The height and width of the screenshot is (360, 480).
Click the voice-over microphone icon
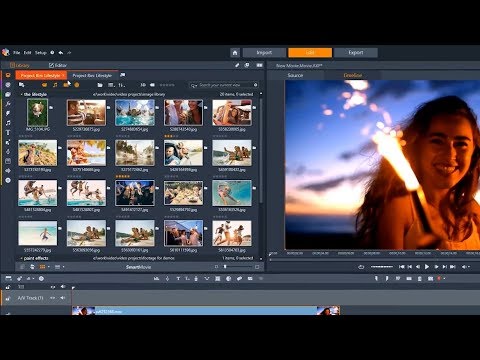pos(167,279)
